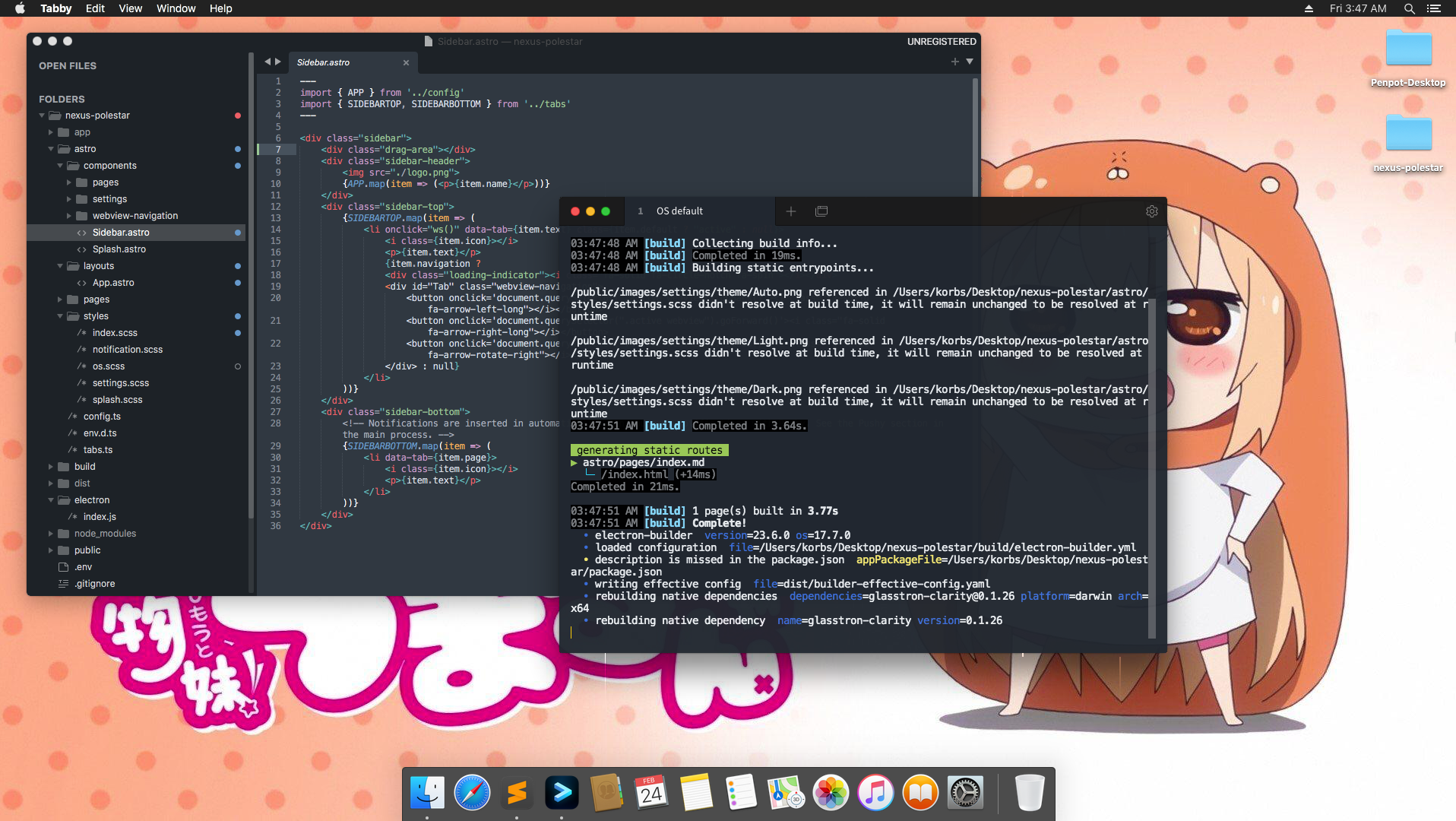Launch Safari from the Dock
Screen dimensions: 1456x821
(x=472, y=793)
